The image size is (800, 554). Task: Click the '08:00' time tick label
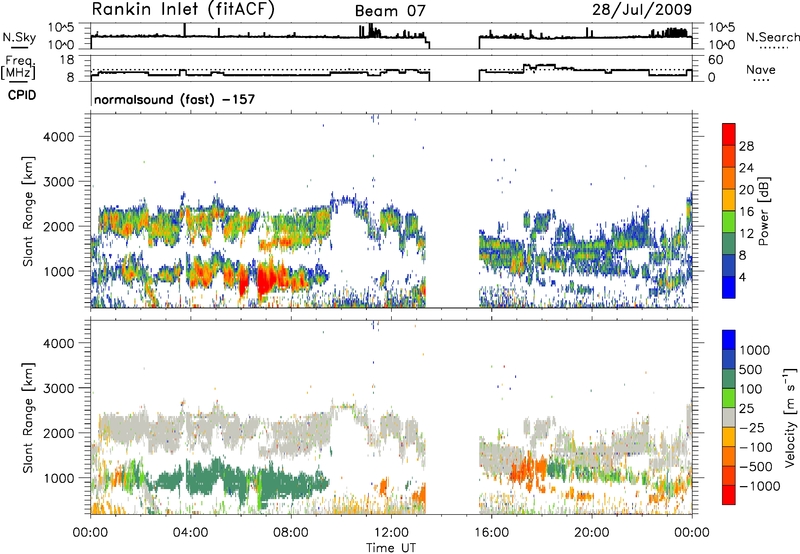tap(291, 533)
